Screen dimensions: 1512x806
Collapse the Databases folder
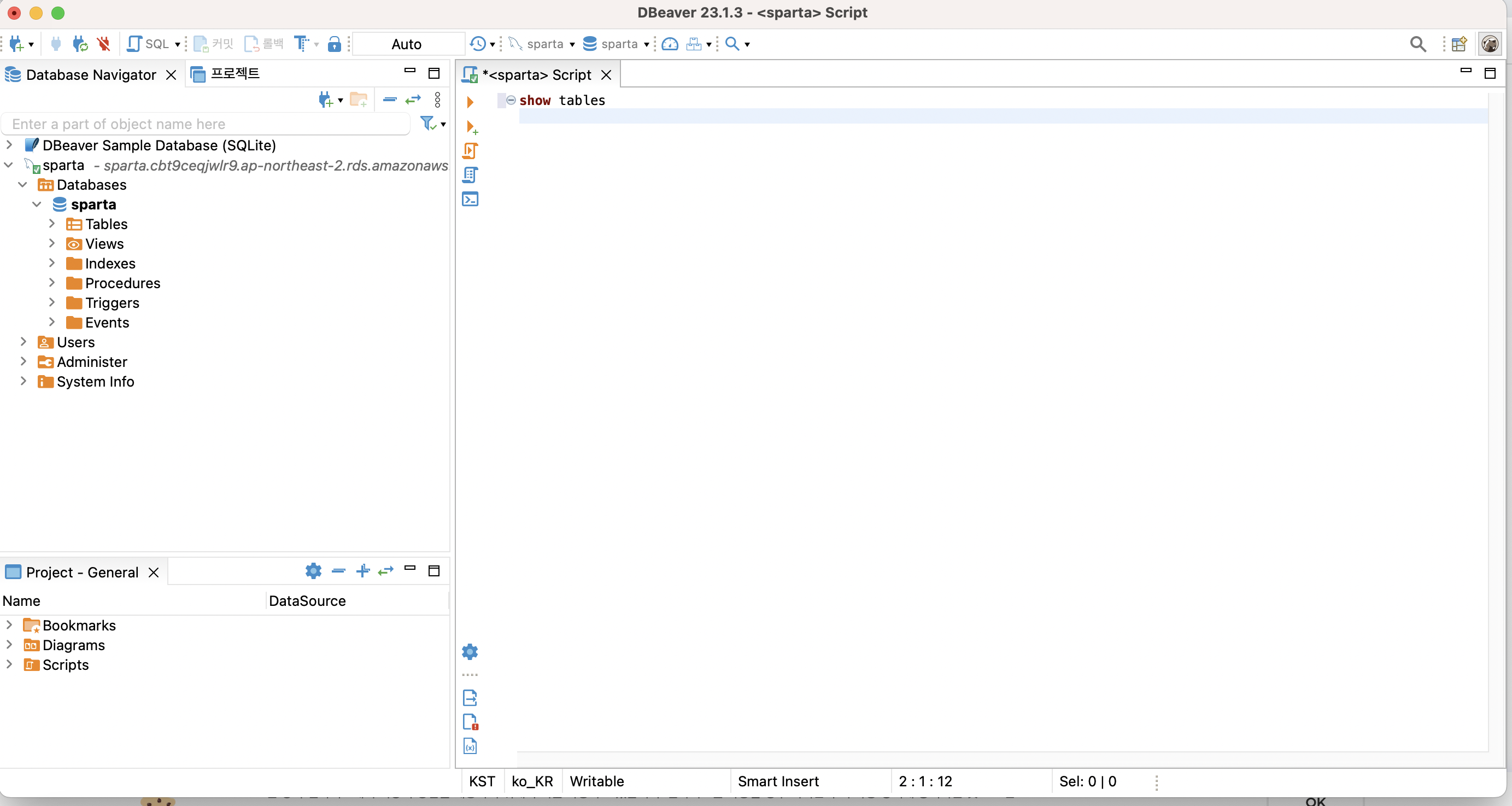23,184
